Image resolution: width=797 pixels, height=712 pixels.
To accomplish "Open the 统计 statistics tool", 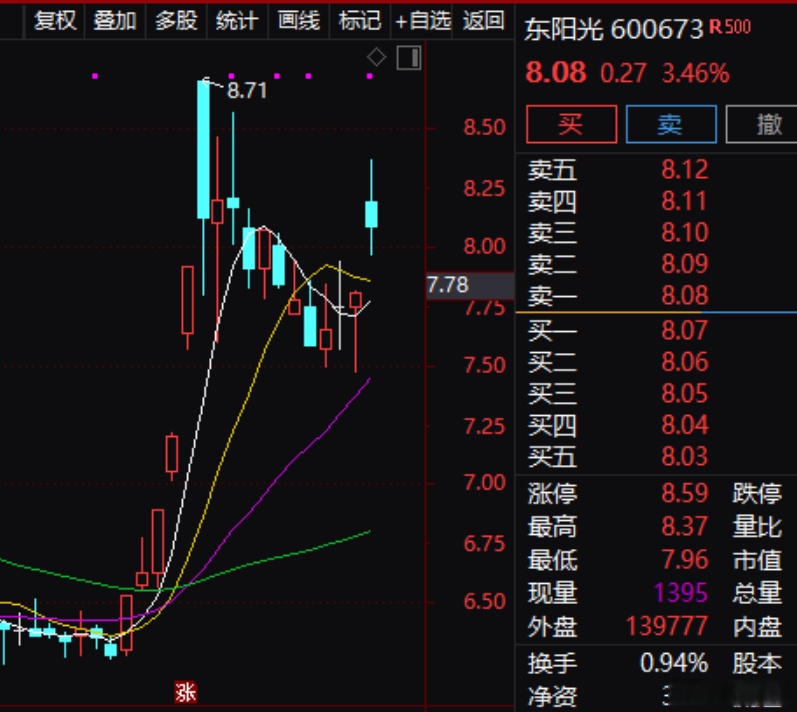I will coord(237,21).
